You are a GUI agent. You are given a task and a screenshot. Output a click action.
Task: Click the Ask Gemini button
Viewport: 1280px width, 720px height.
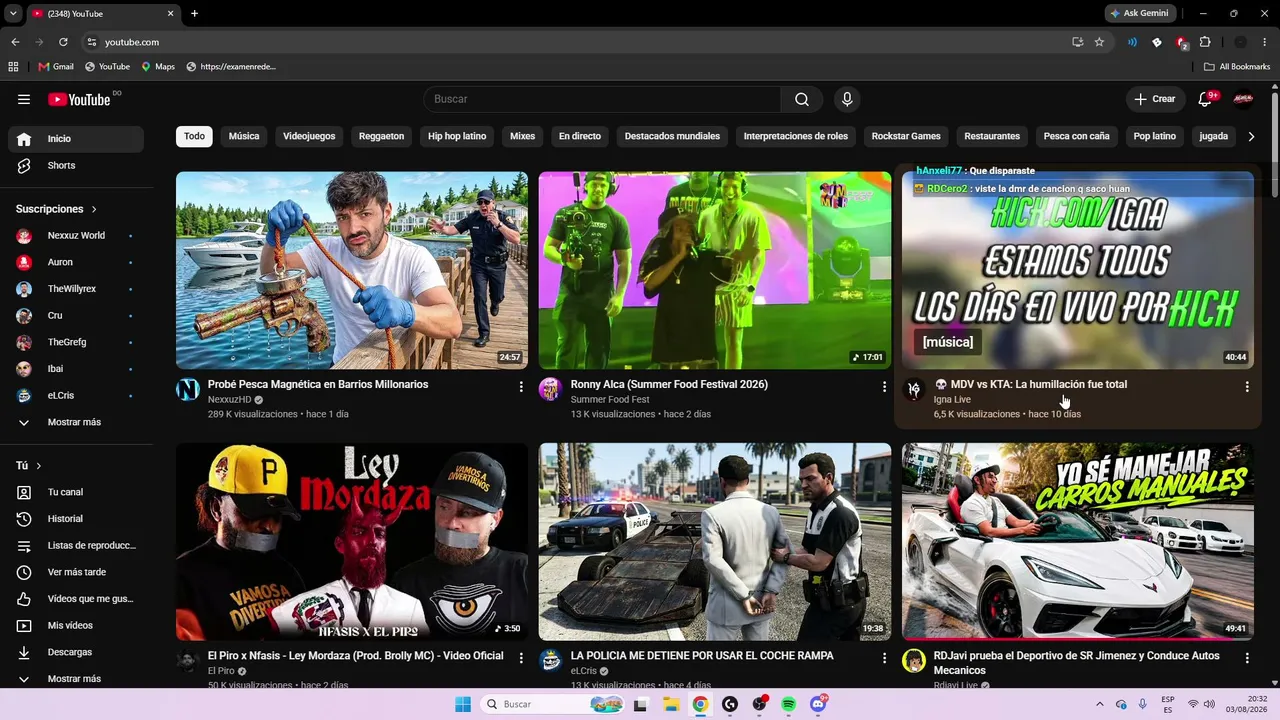point(1140,13)
